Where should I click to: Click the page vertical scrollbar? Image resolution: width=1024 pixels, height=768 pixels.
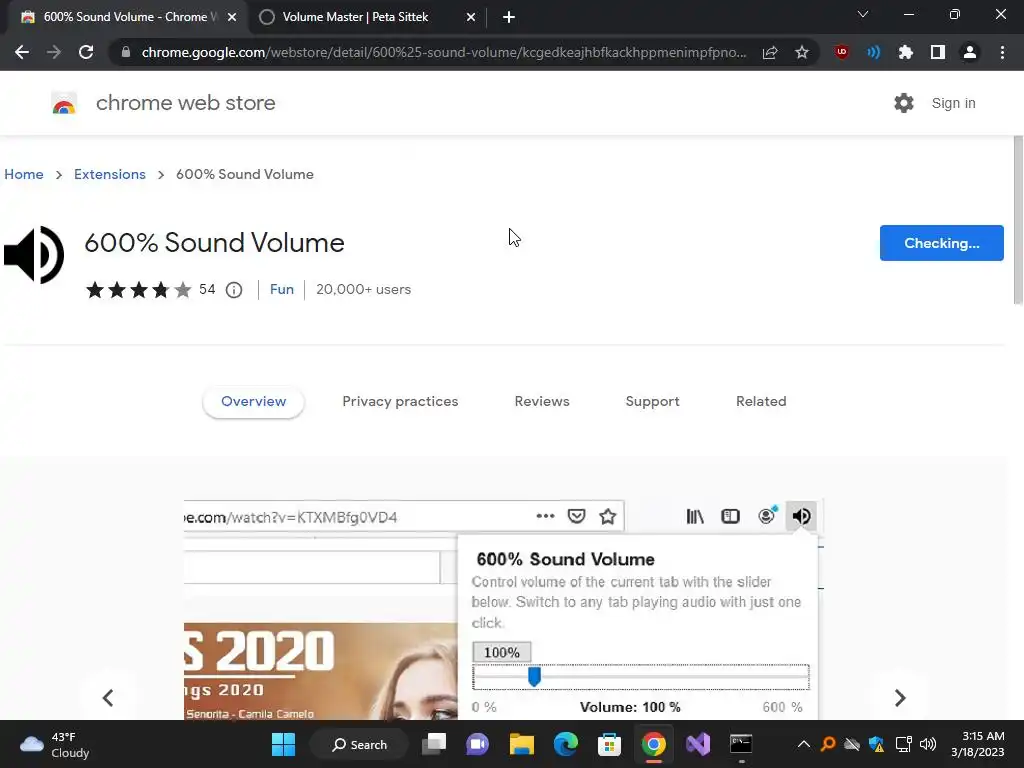coord(1018,220)
